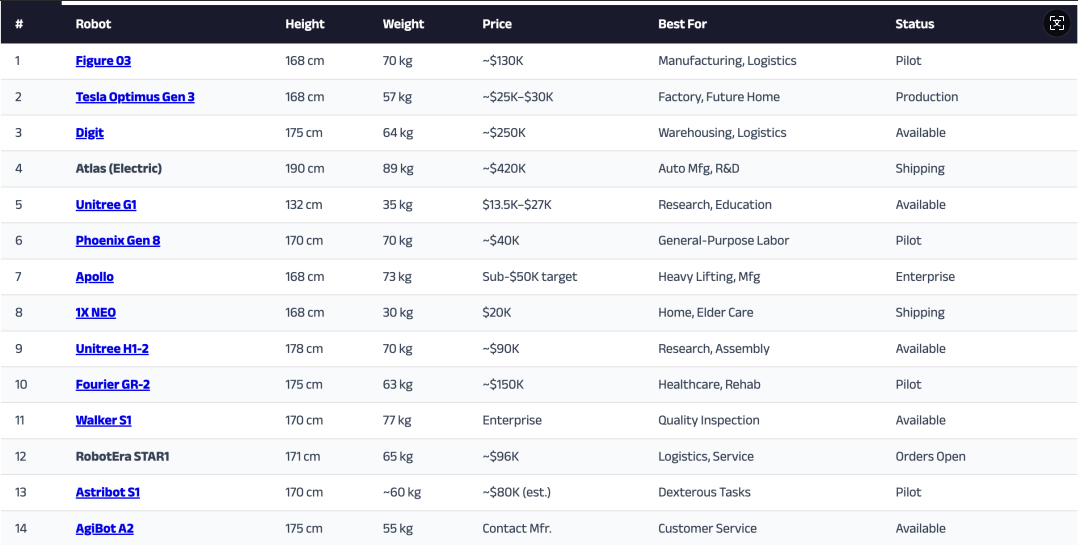Select the Best For column header

pyautogui.click(x=682, y=24)
